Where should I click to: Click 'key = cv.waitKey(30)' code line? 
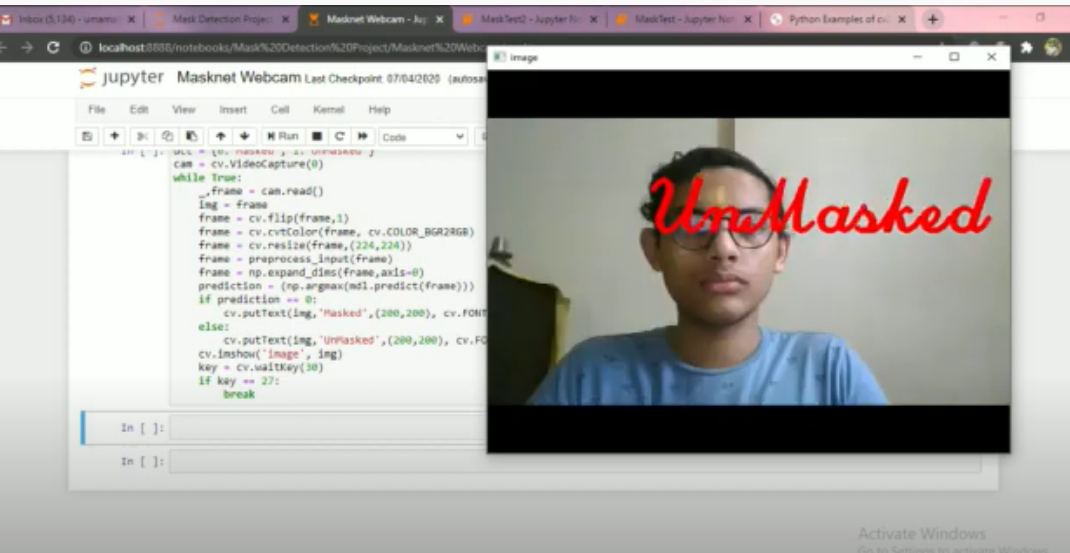pyautogui.click(x=261, y=367)
